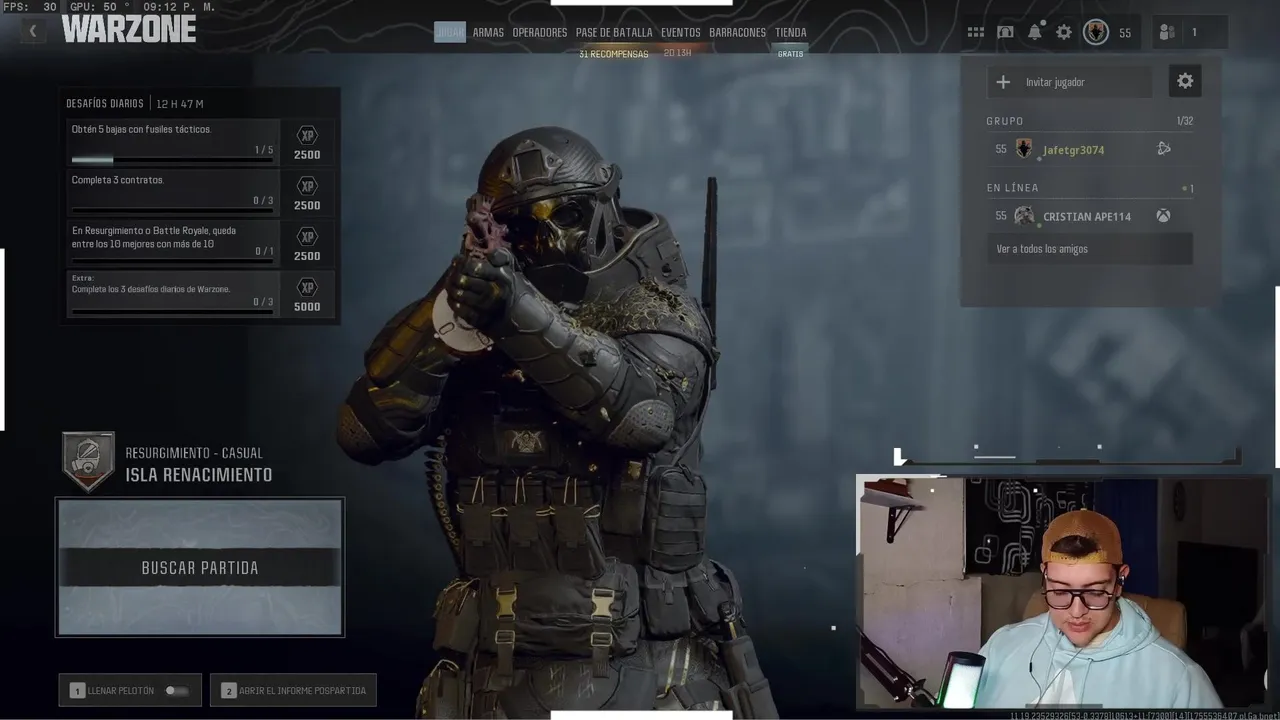Click CRISTIAN APE114's emblem avatar

coord(1024,216)
